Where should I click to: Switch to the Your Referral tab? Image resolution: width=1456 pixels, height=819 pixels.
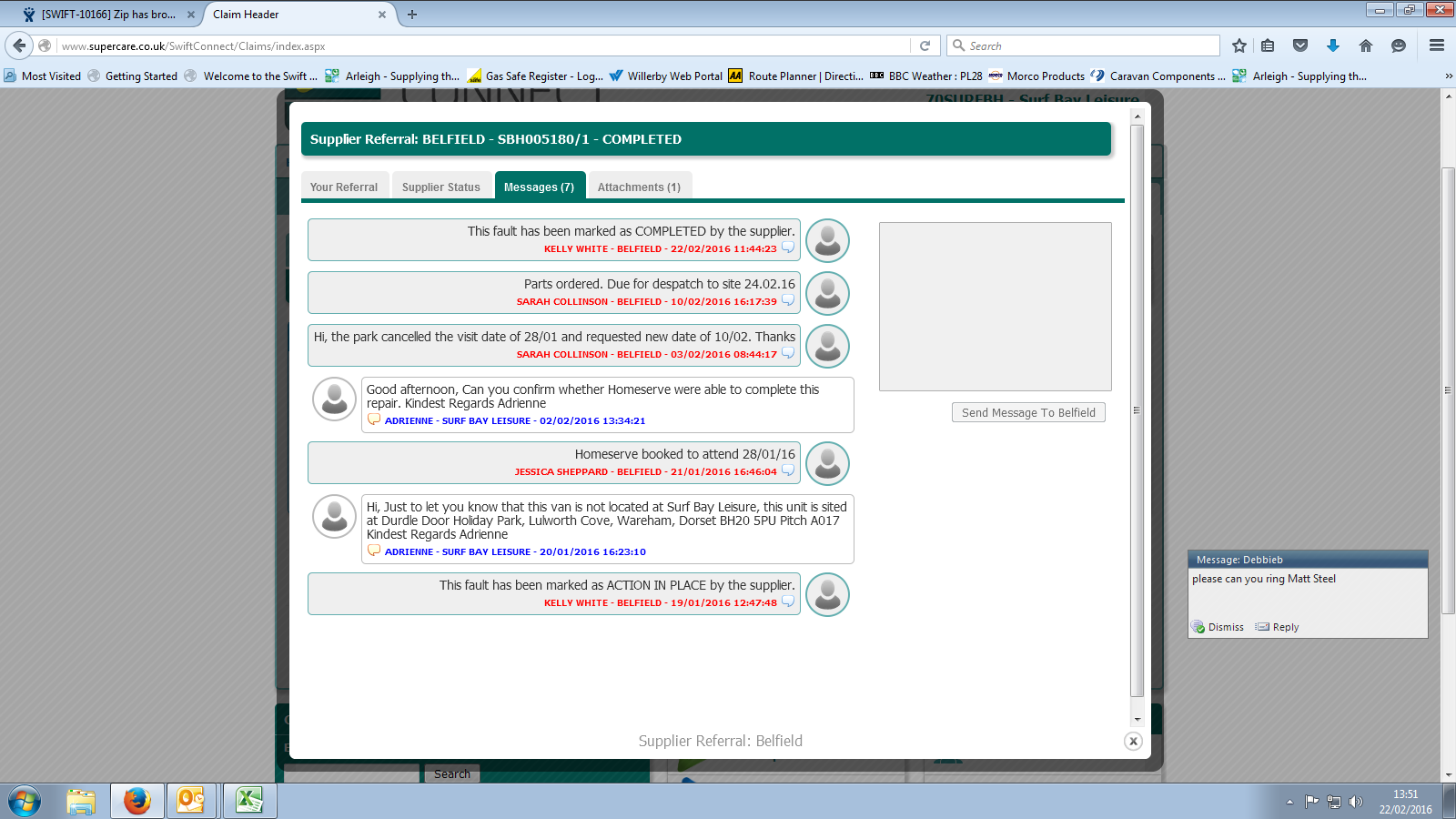pos(345,187)
